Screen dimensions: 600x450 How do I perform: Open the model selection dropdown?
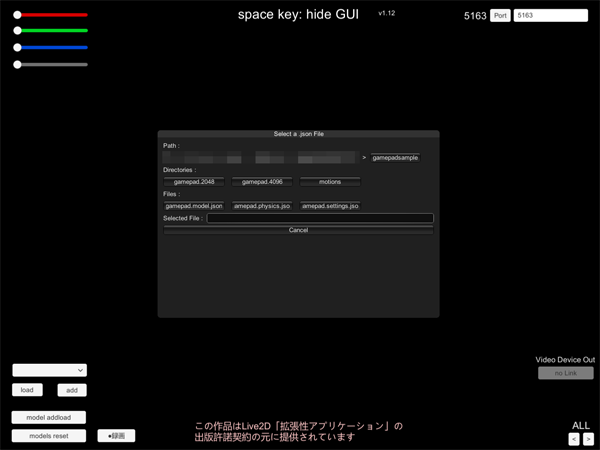(50, 370)
